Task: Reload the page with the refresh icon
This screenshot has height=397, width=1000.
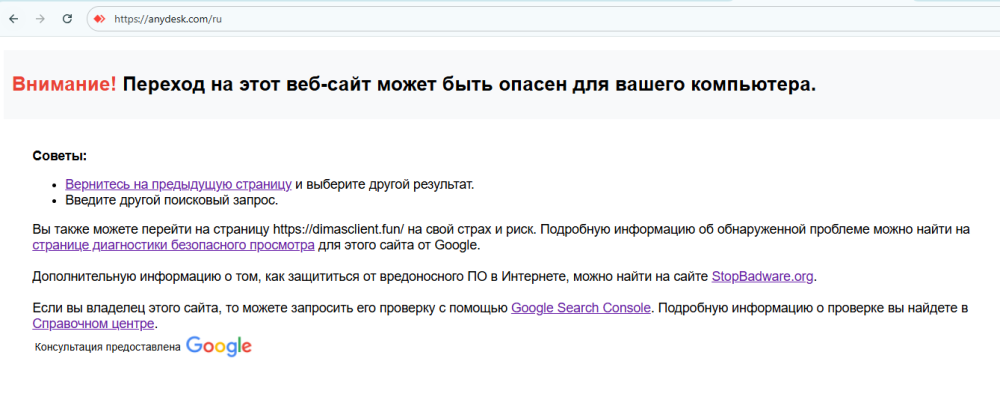Action: (67, 19)
